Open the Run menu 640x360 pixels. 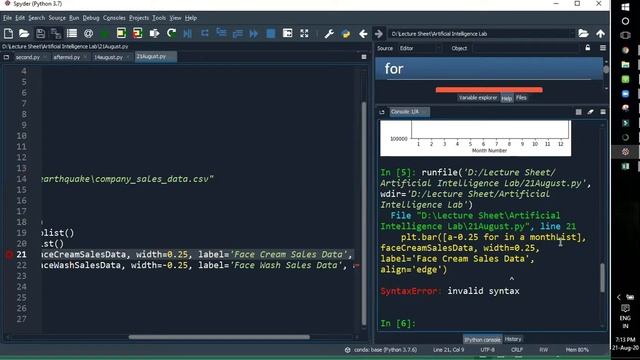pyautogui.click(x=74, y=18)
